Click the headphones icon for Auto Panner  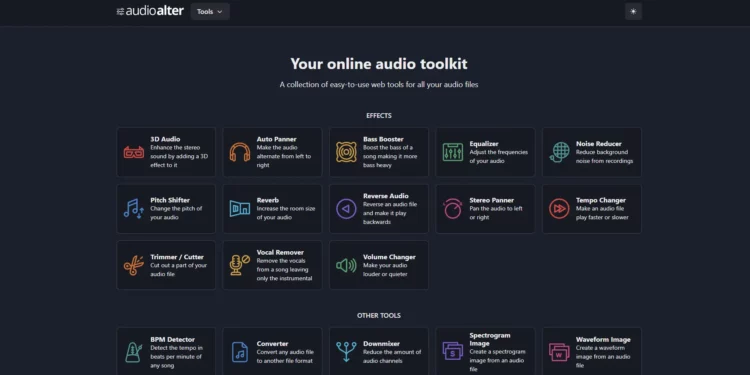[240, 152]
